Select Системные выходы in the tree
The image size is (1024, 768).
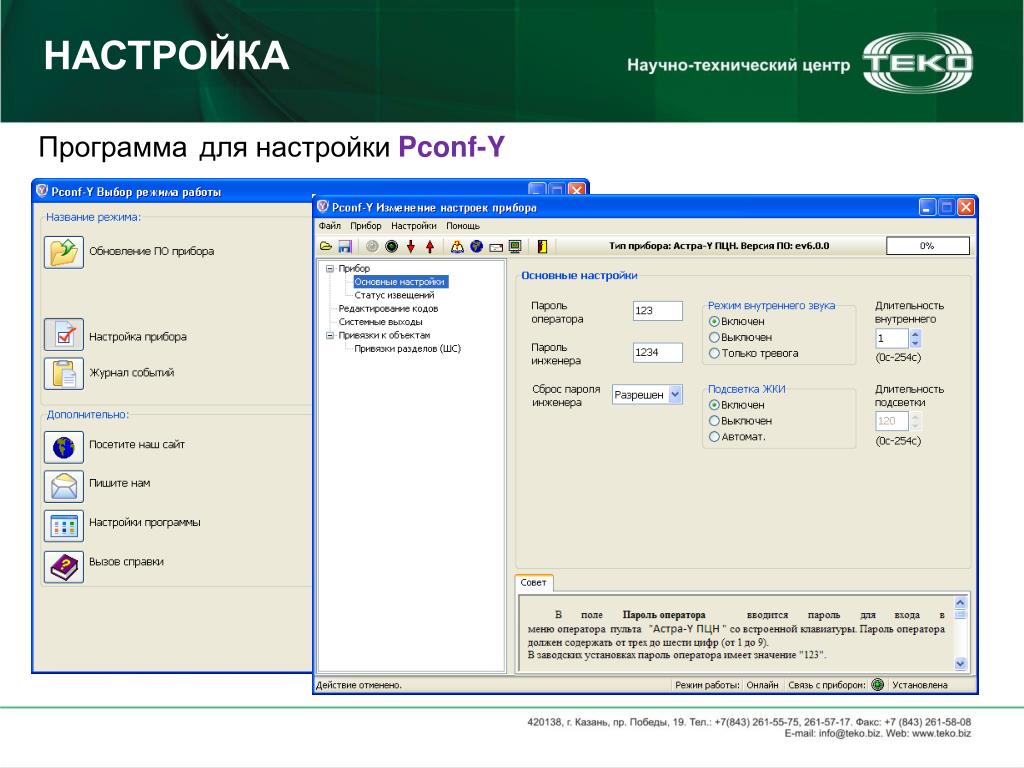pos(380,322)
